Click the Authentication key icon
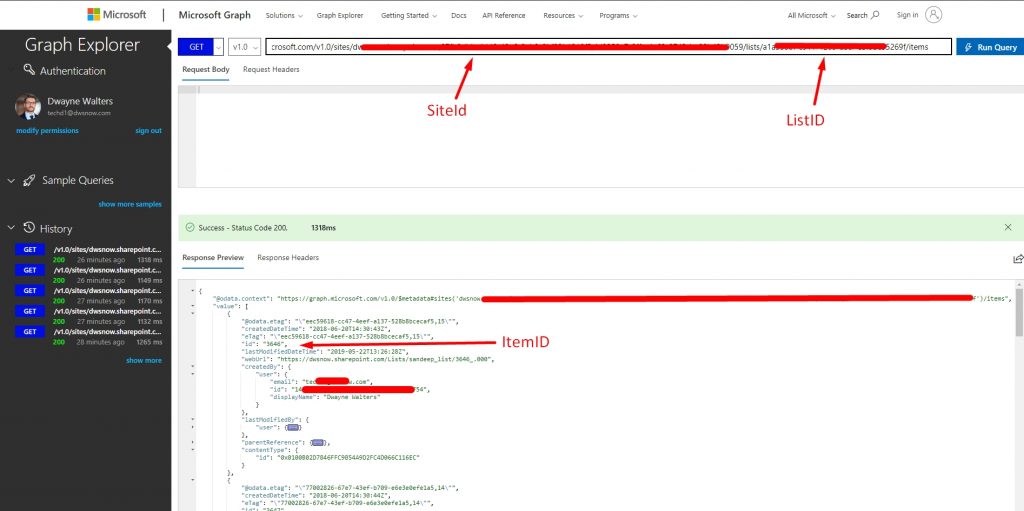The image size is (1024, 511). click(x=29, y=69)
